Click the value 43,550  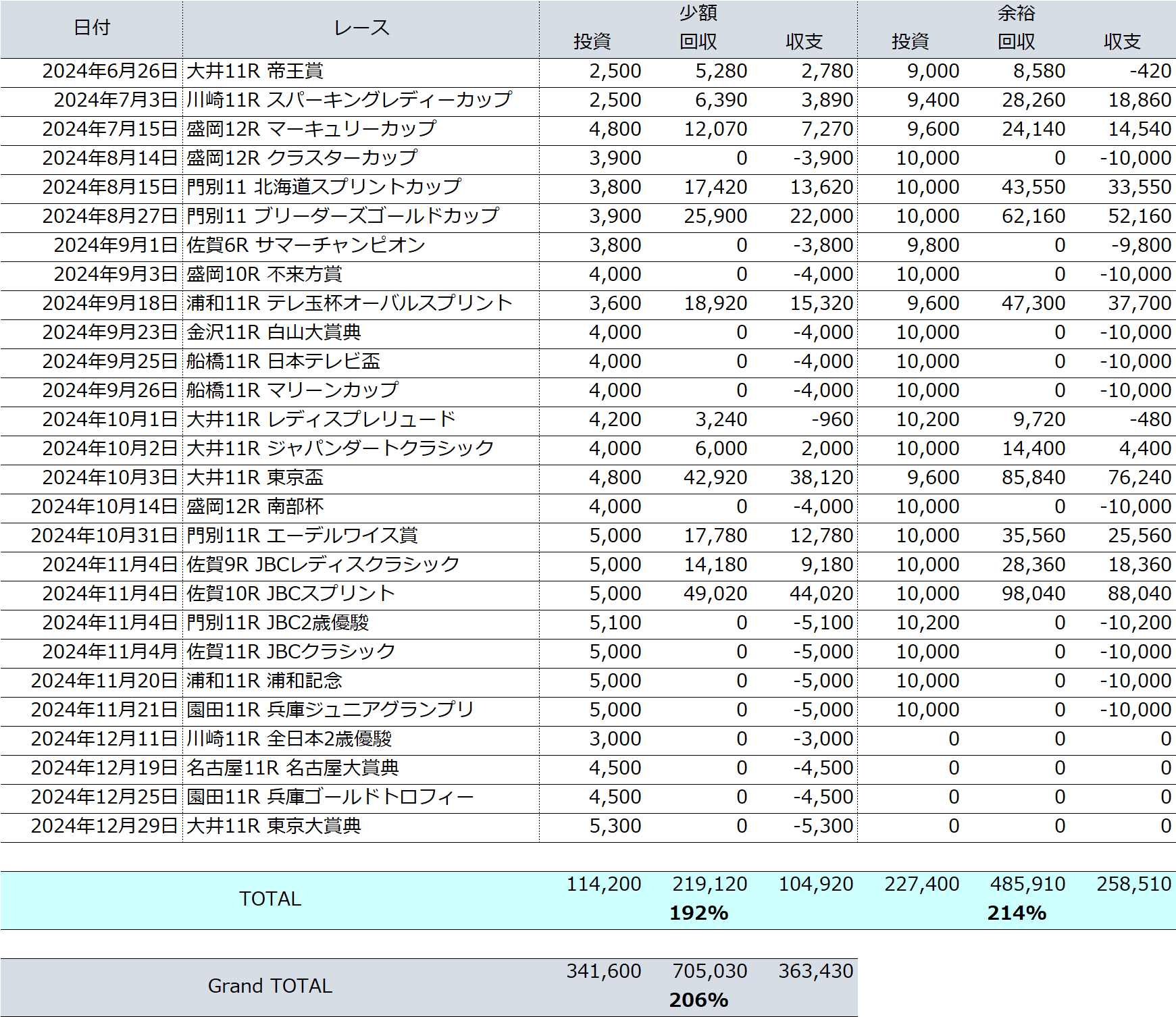(1033, 187)
